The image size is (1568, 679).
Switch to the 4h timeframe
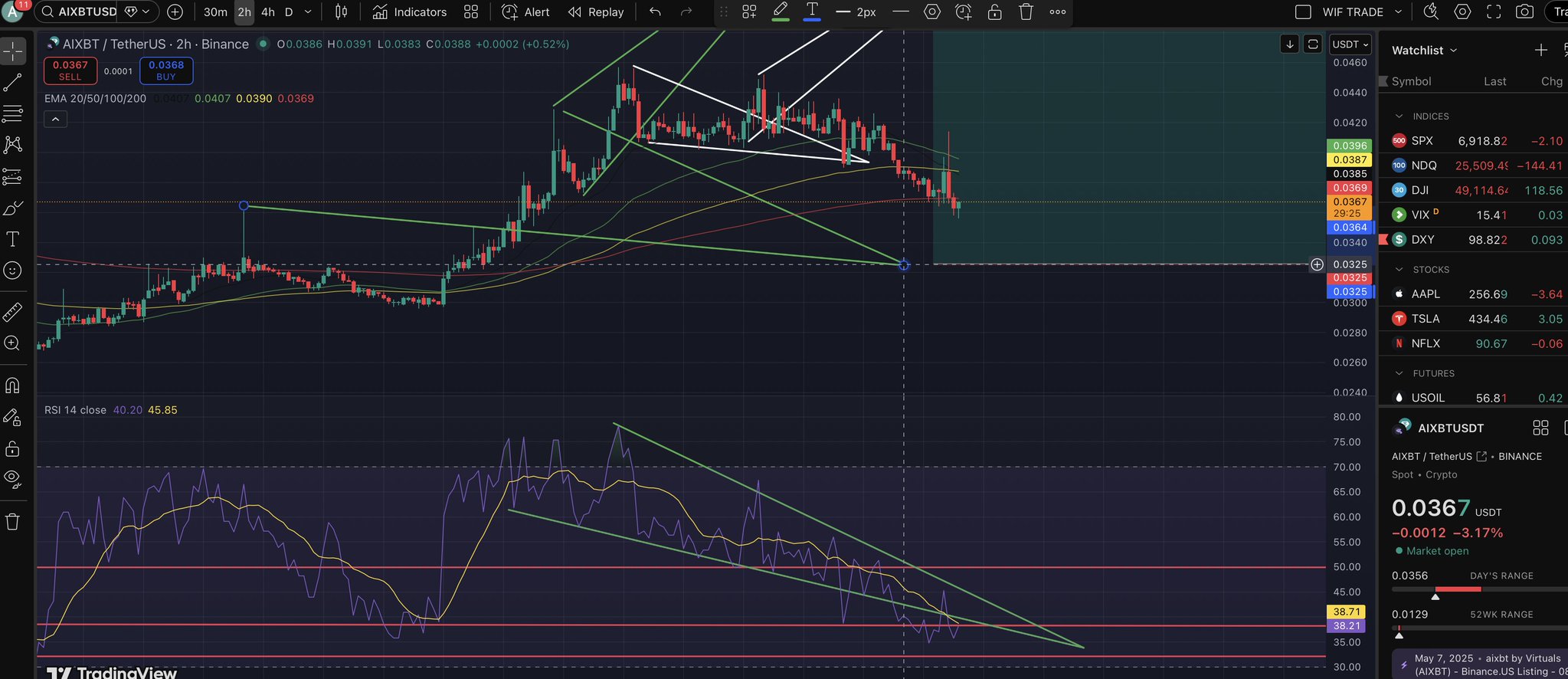click(x=268, y=12)
